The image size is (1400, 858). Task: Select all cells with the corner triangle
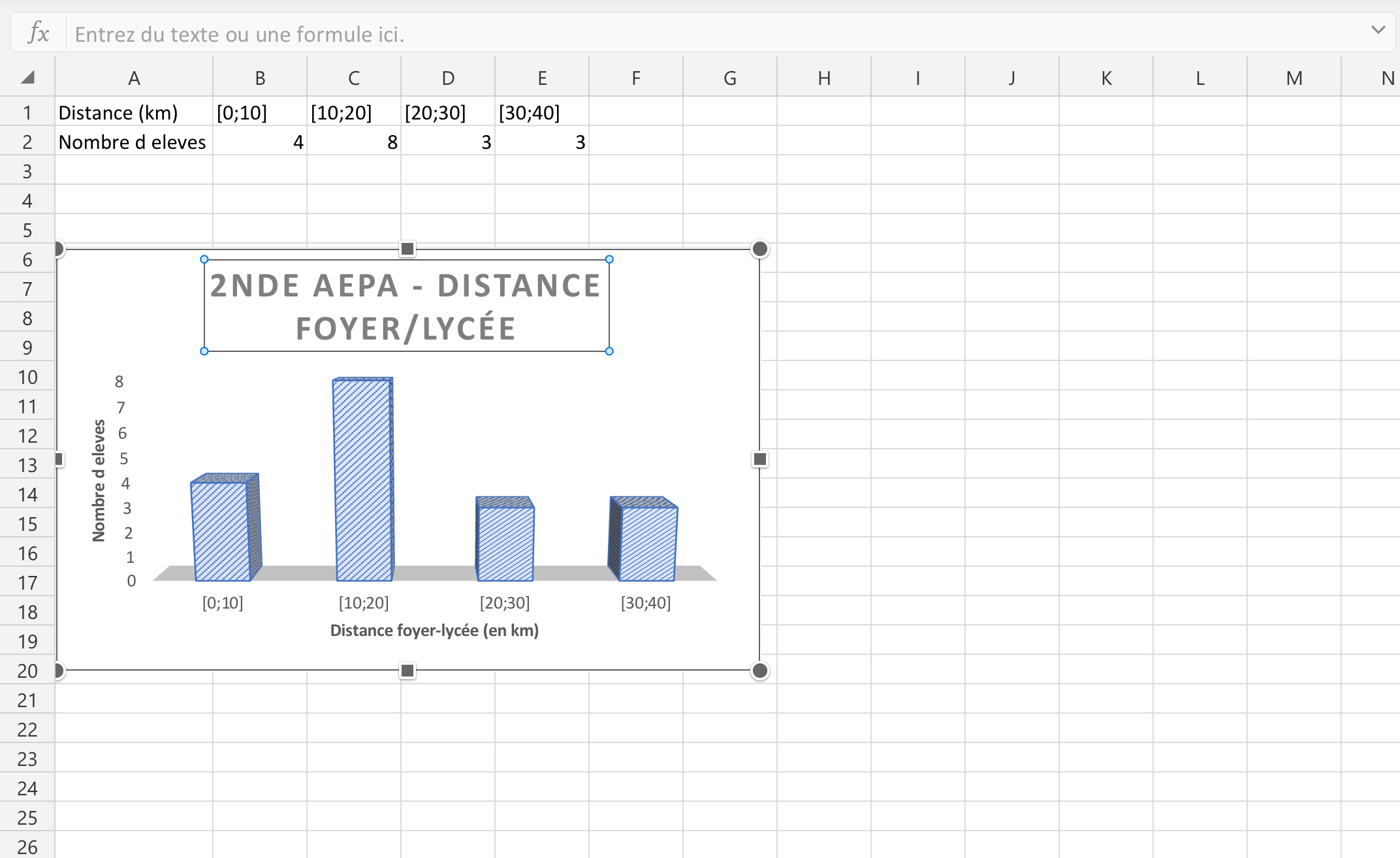pos(27,76)
